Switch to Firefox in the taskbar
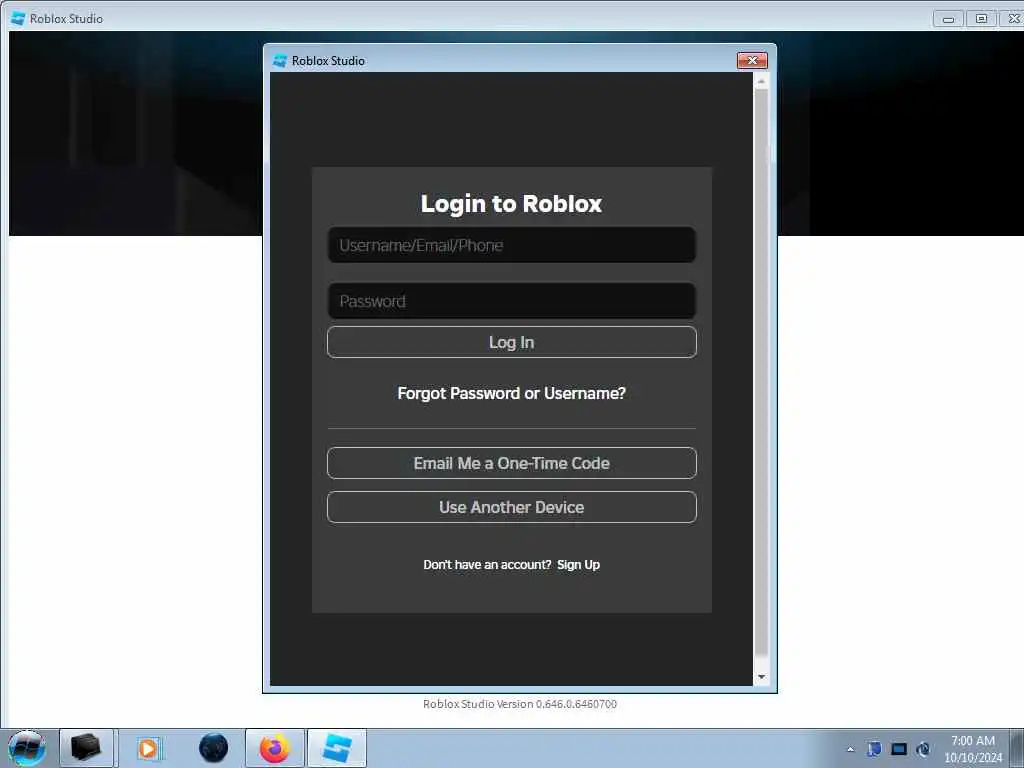 click(274, 748)
